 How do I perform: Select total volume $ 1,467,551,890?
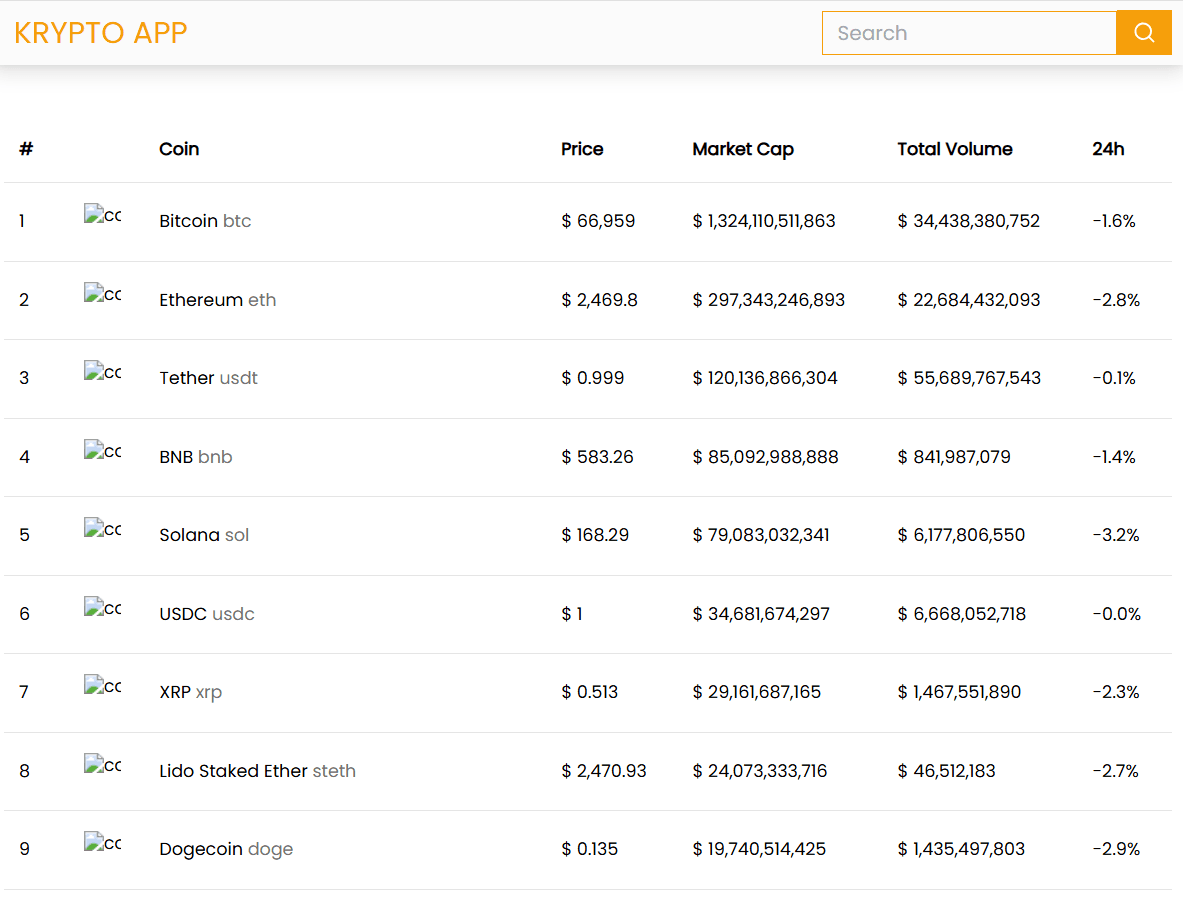960,692
